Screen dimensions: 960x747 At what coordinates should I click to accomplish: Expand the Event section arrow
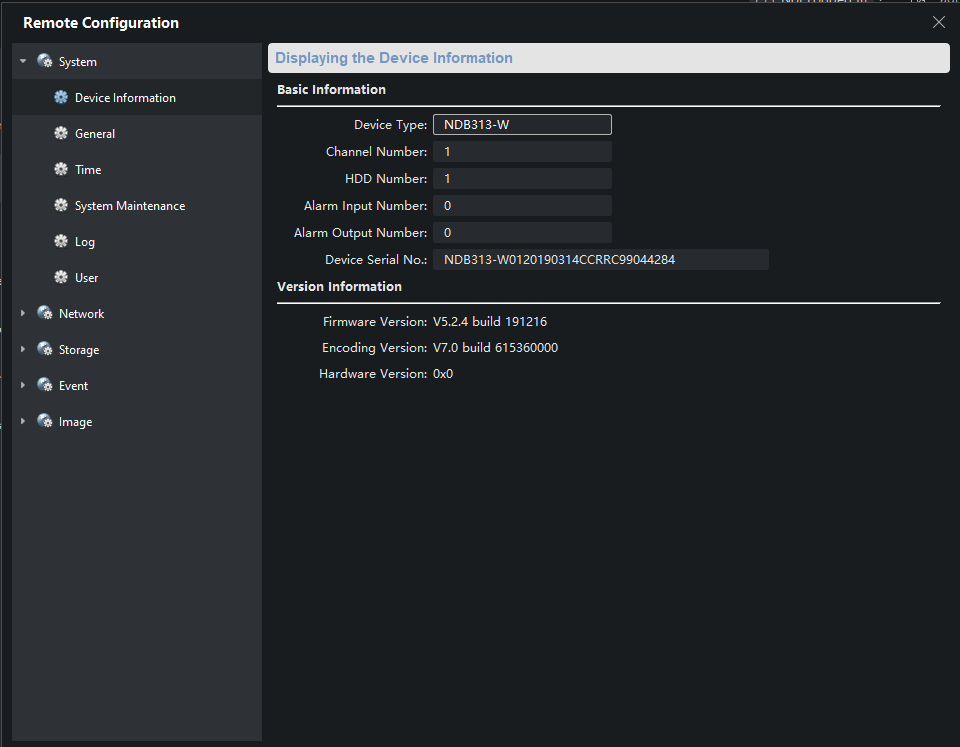point(23,386)
